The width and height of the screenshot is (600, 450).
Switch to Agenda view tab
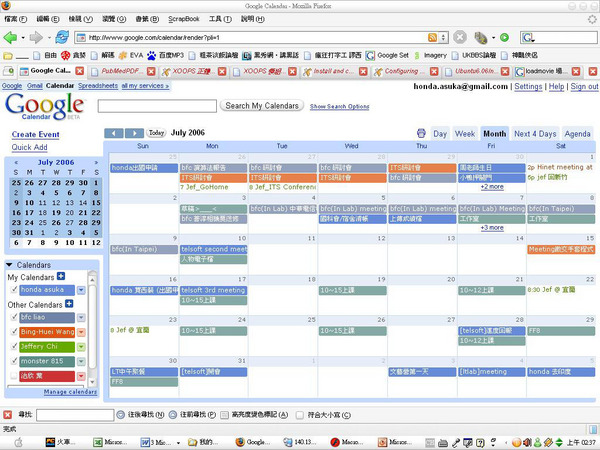coord(577,134)
